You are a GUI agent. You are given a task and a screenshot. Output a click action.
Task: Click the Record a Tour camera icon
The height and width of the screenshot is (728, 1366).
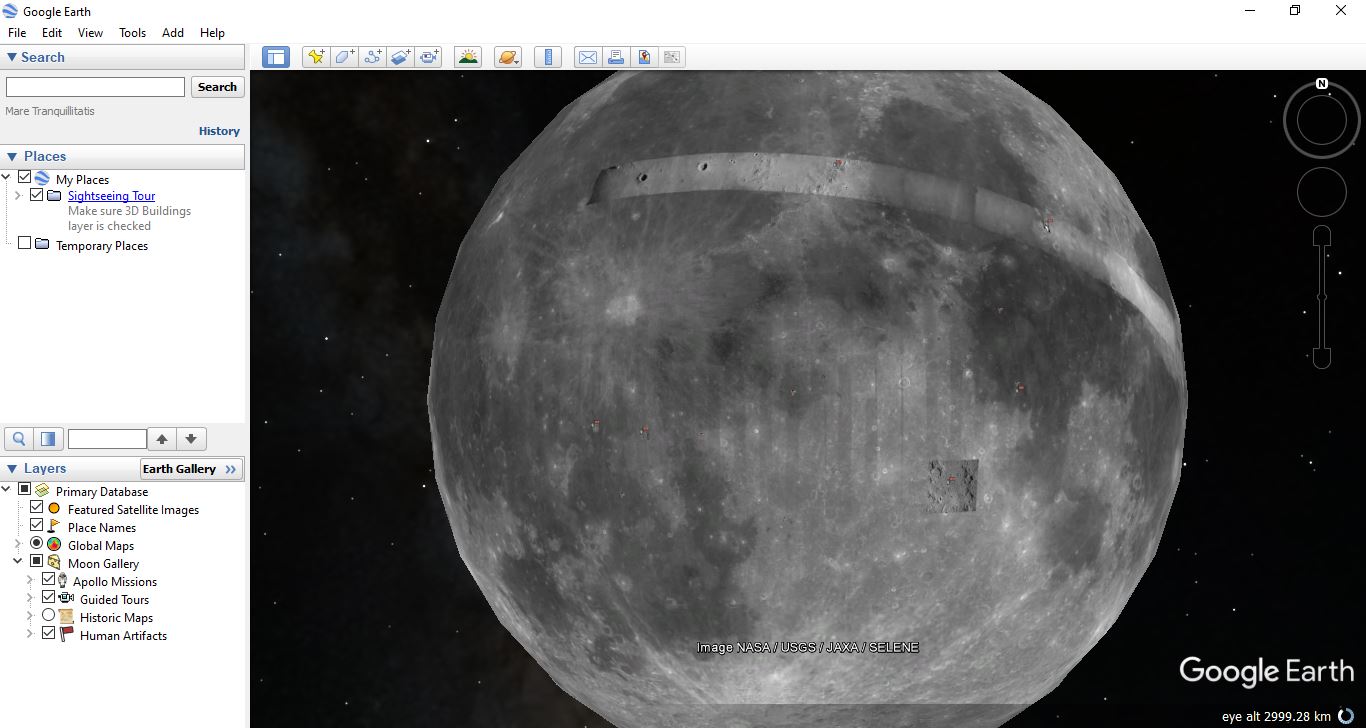430,57
